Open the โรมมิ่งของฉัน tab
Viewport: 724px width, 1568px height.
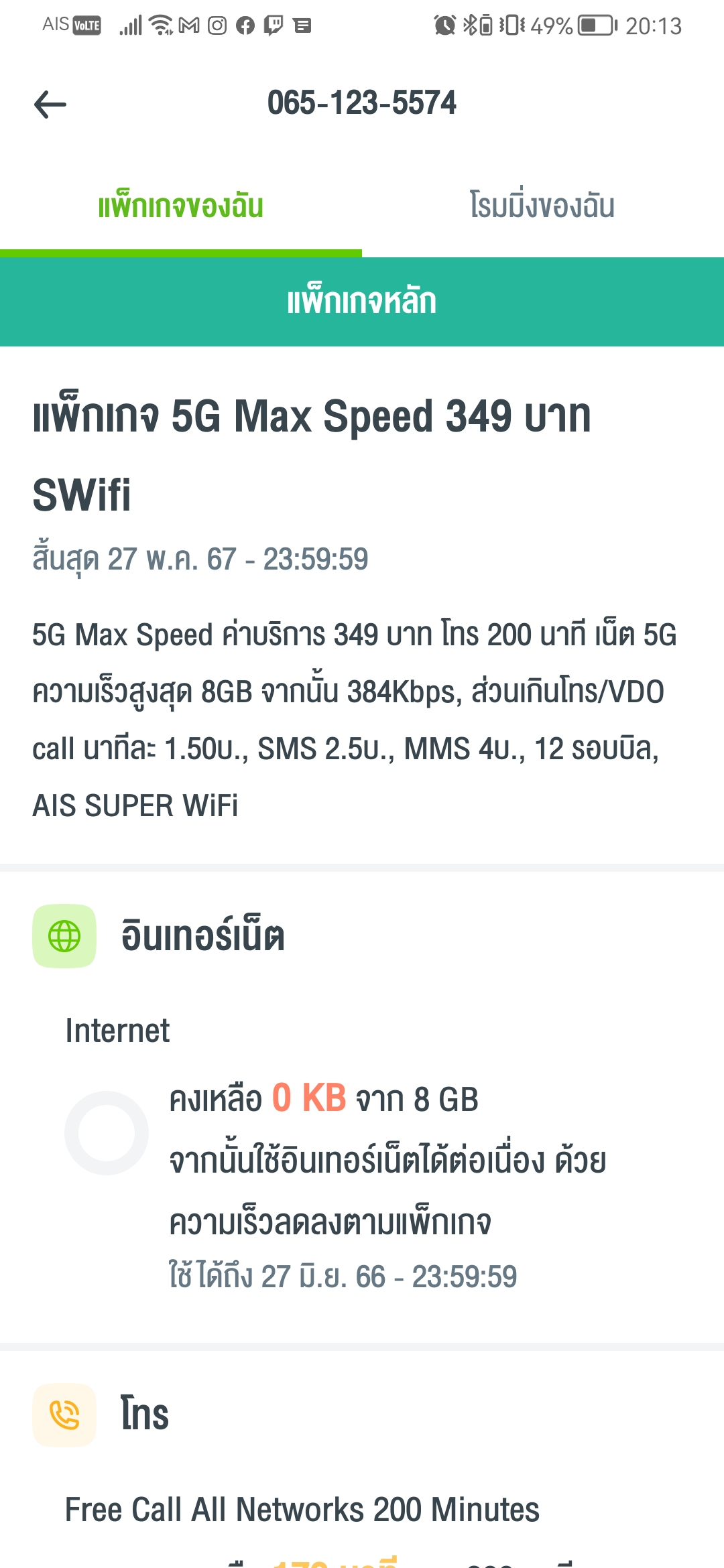[542, 206]
